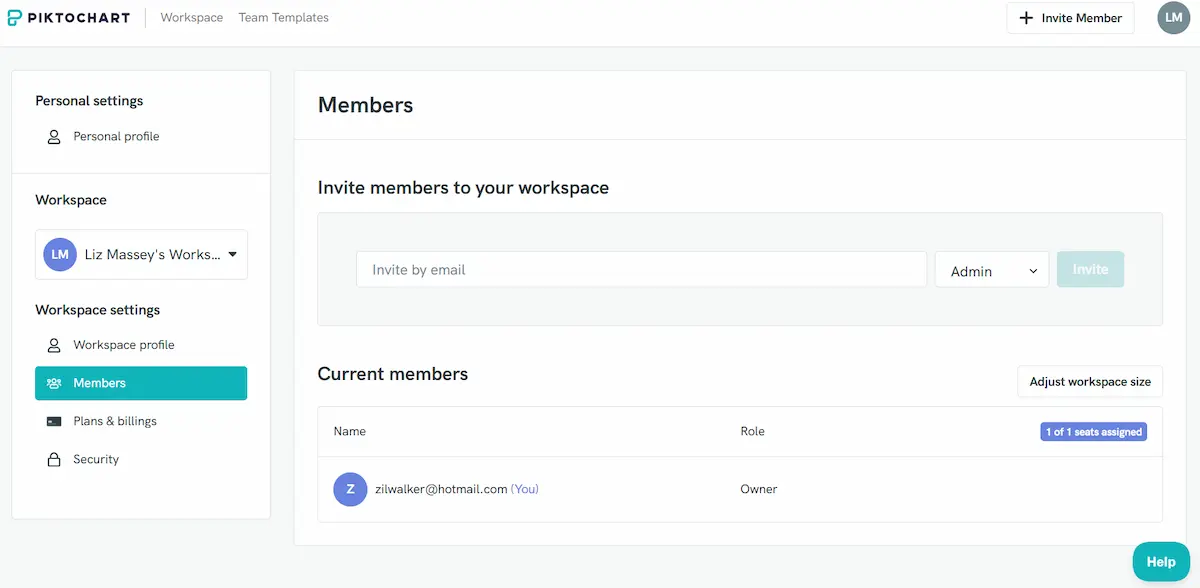Click the Piktochart logo
This screenshot has height=588, width=1200.
click(69, 17)
